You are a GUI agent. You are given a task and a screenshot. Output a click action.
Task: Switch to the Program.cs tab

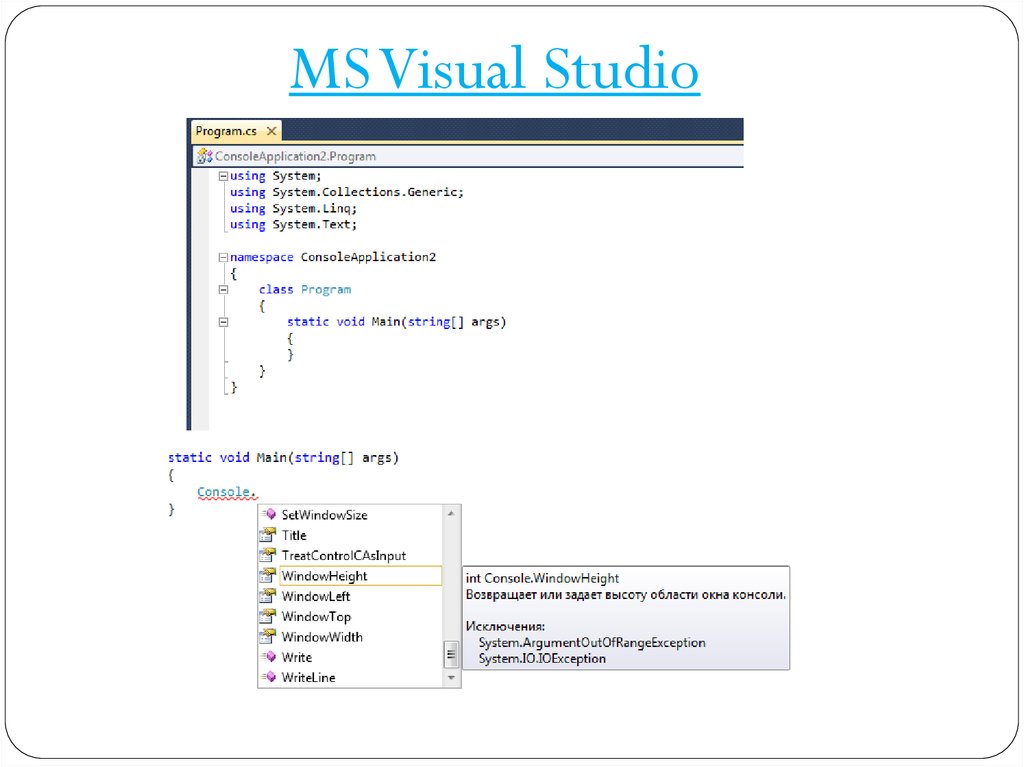[x=226, y=131]
